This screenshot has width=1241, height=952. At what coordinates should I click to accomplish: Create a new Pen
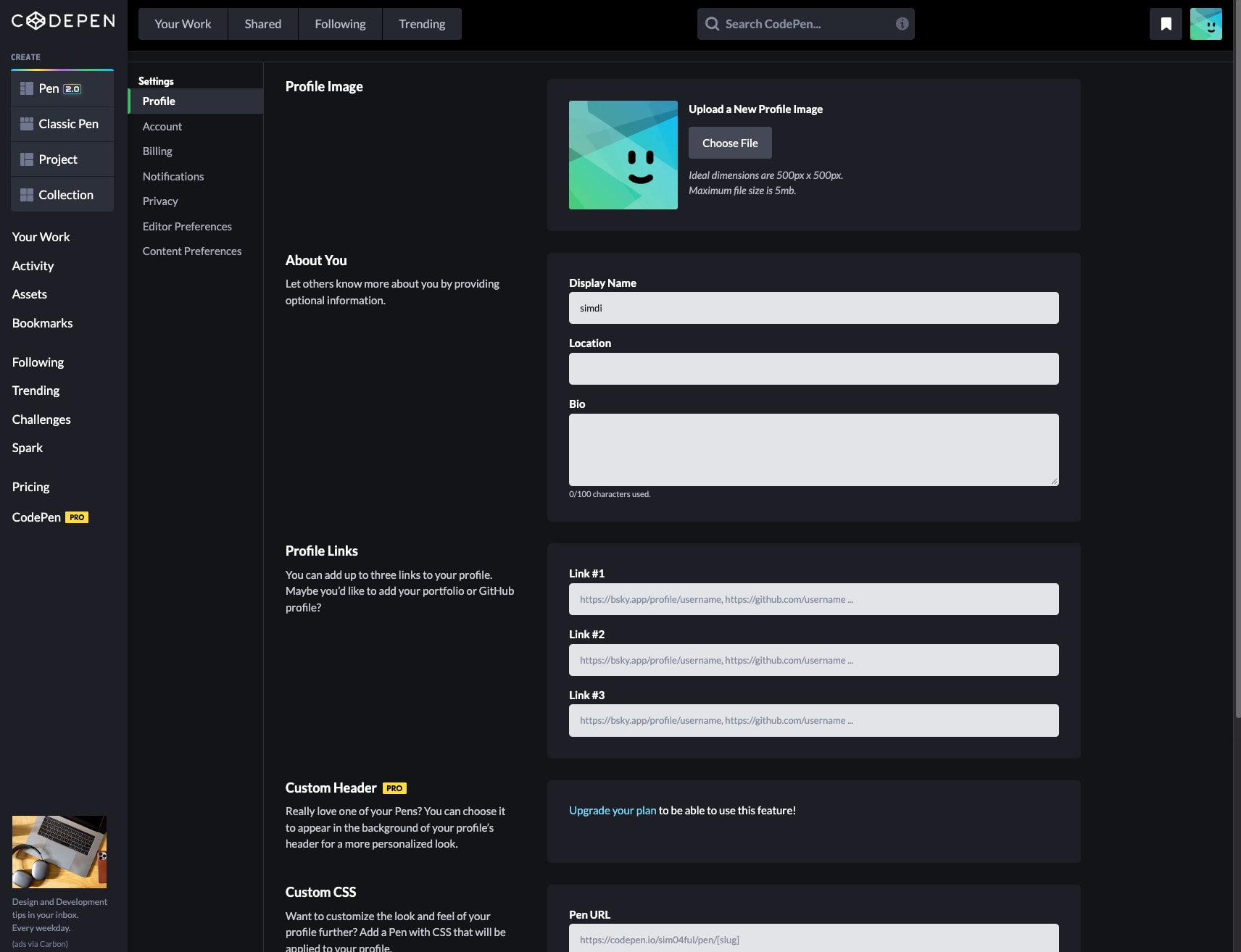point(62,88)
